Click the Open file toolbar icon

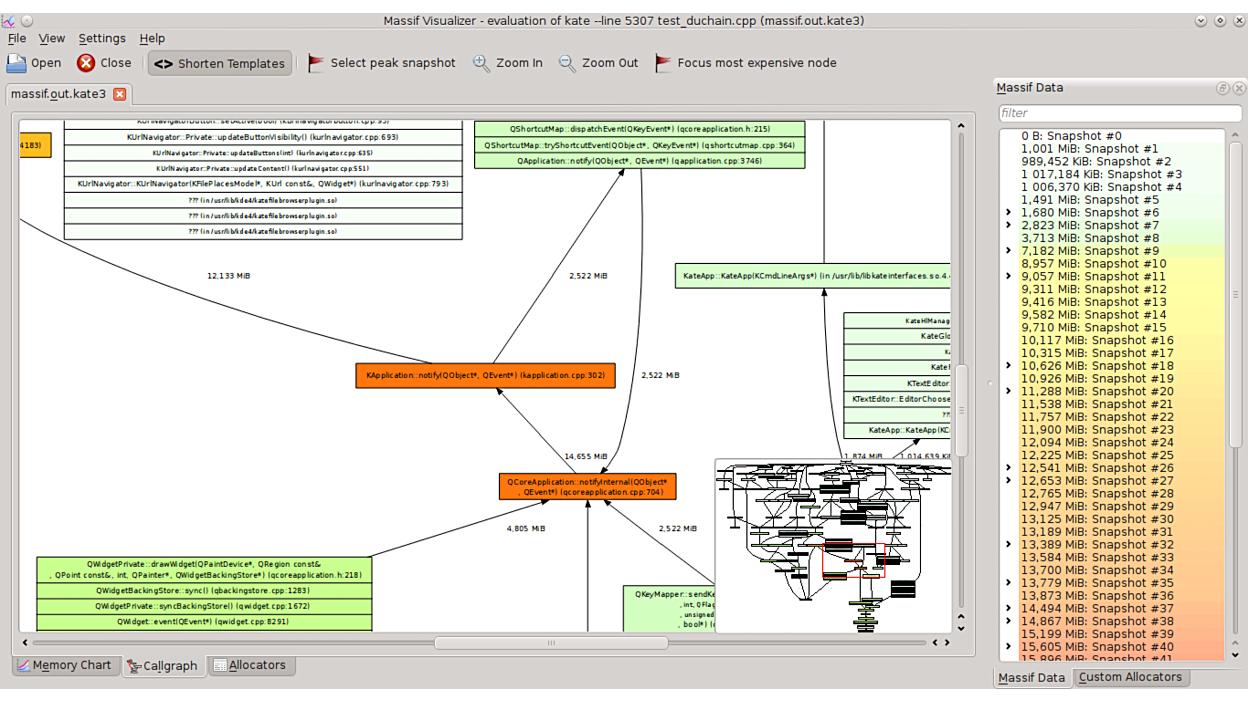coord(16,63)
